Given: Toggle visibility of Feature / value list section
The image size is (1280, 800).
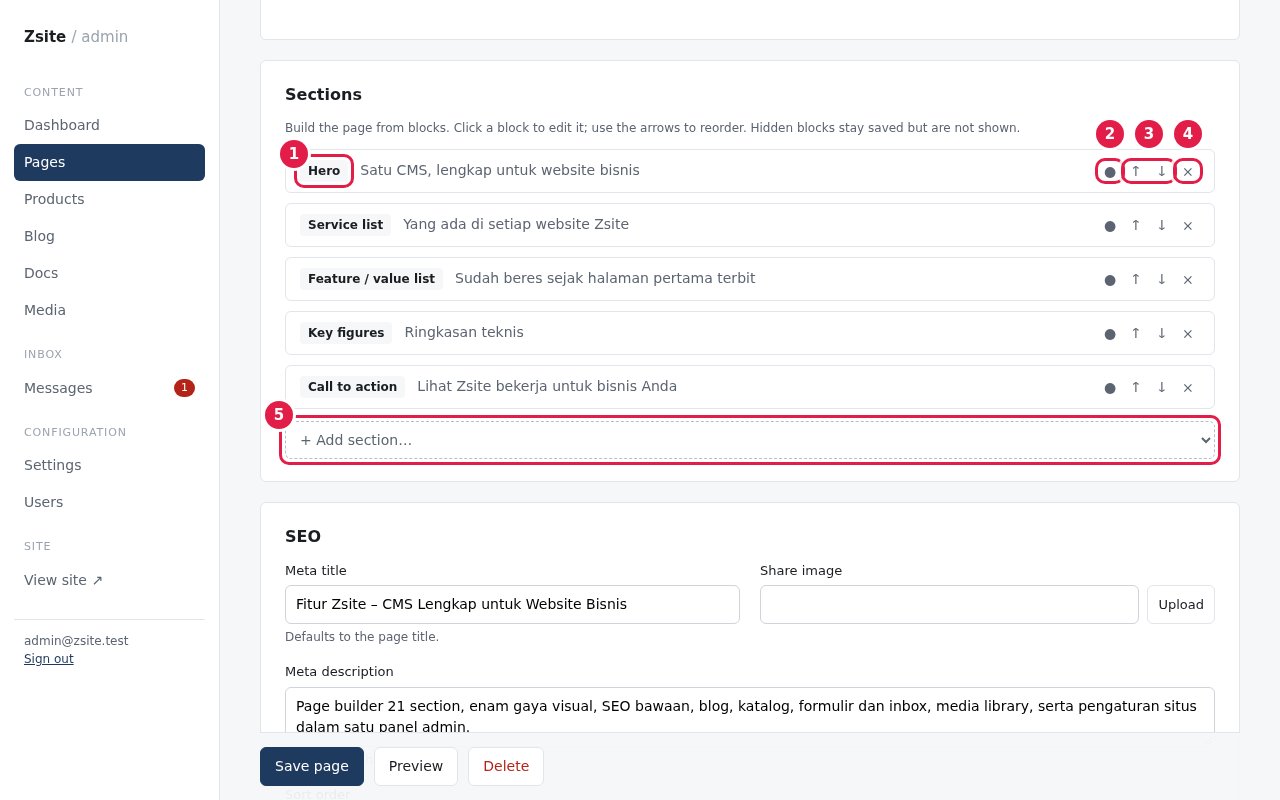Looking at the screenshot, I should (1110, 279).
